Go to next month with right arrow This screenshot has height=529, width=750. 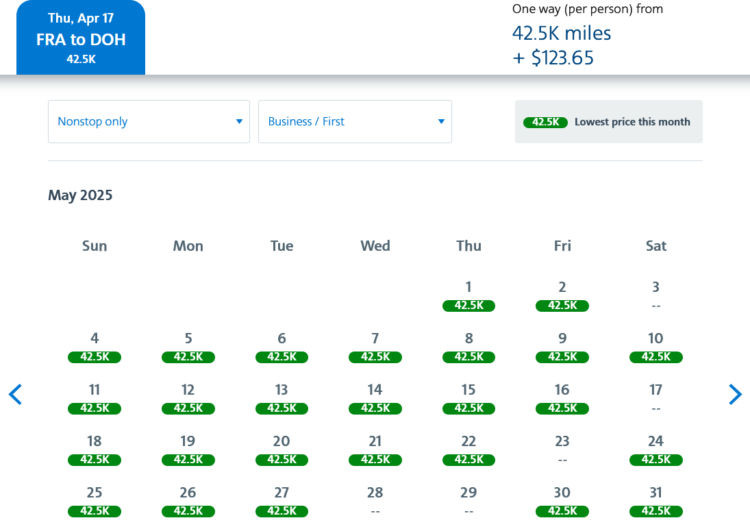[x=735, y=394]
